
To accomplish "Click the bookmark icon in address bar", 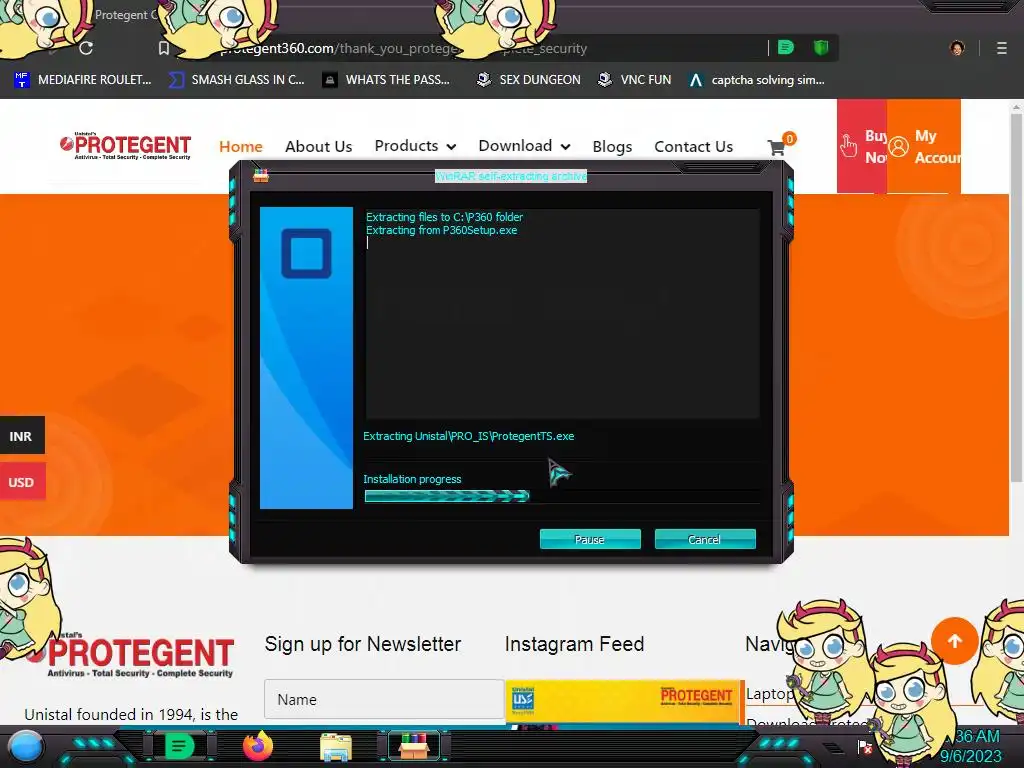I will (164, 48).
